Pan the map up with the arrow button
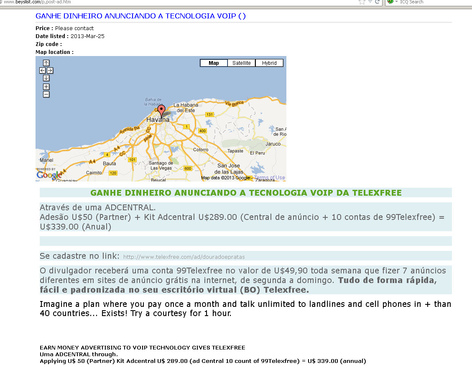Image resolution: width=472 pixels, height=370 pixels. coord(46,63)
